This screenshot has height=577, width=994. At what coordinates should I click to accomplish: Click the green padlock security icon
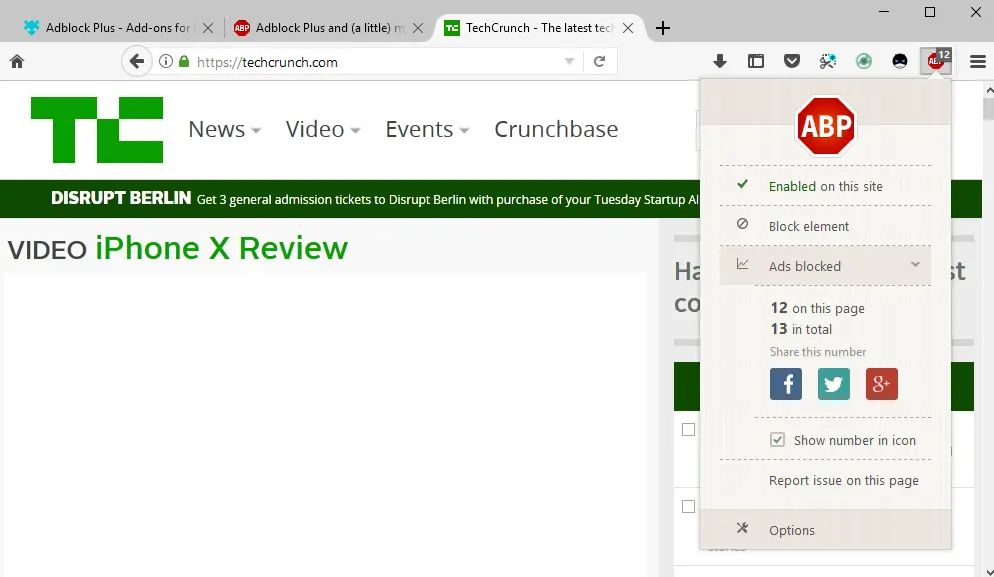[184, 62]
